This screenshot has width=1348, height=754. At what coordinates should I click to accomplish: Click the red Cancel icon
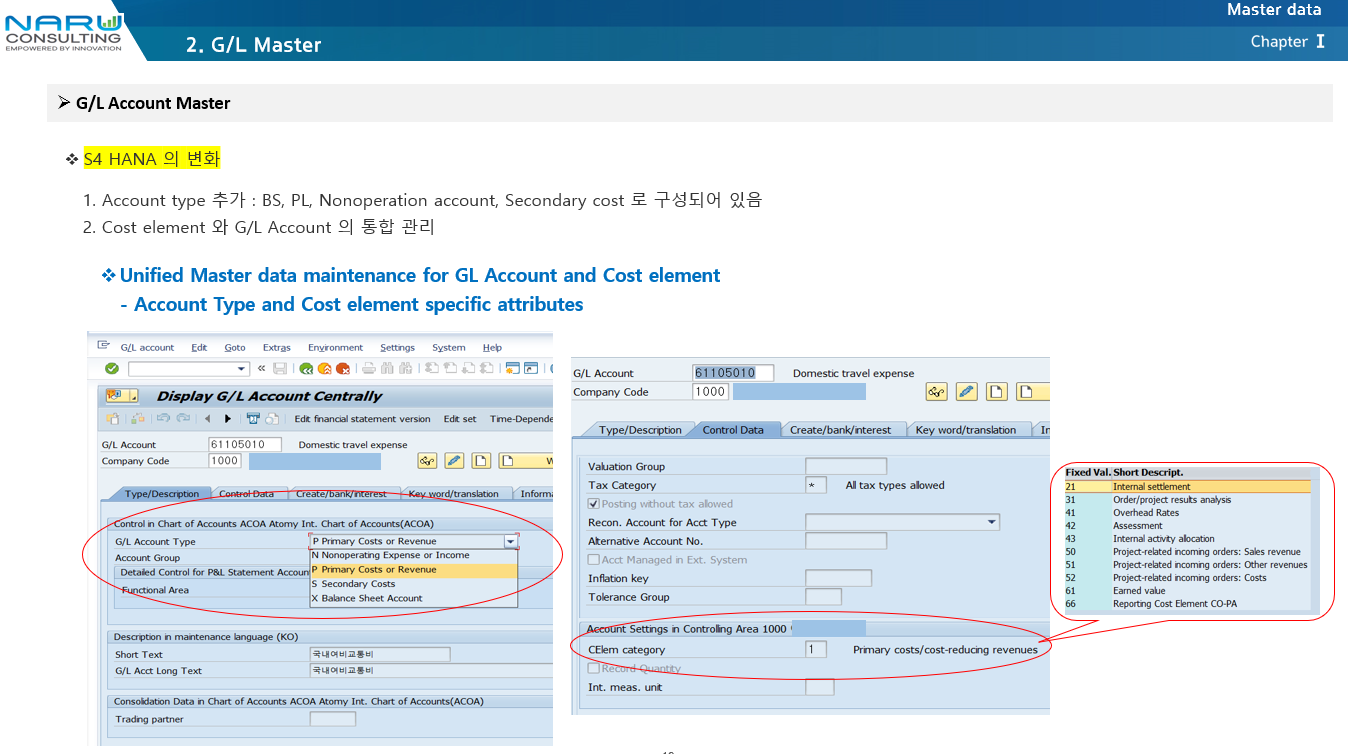pos(343,369)
